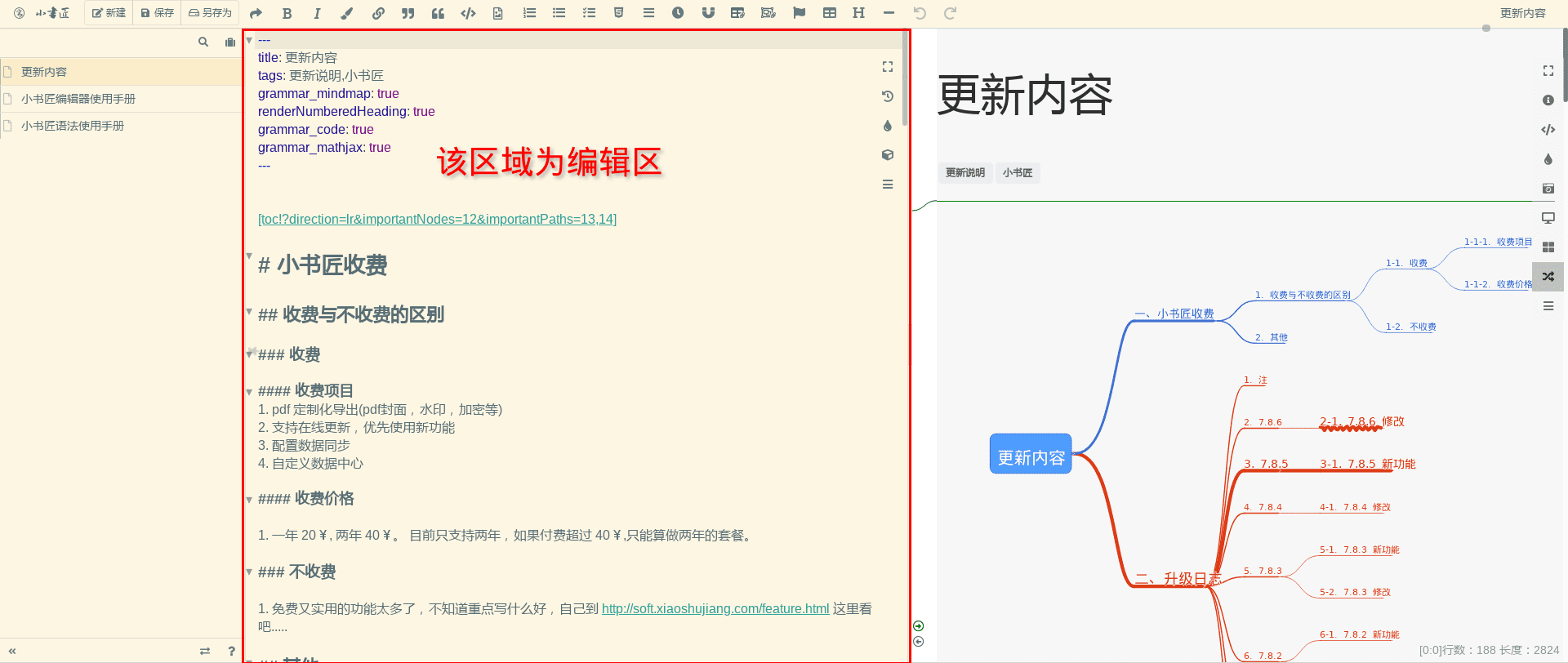Click the toc mindmap link in editor

[437, 219]
